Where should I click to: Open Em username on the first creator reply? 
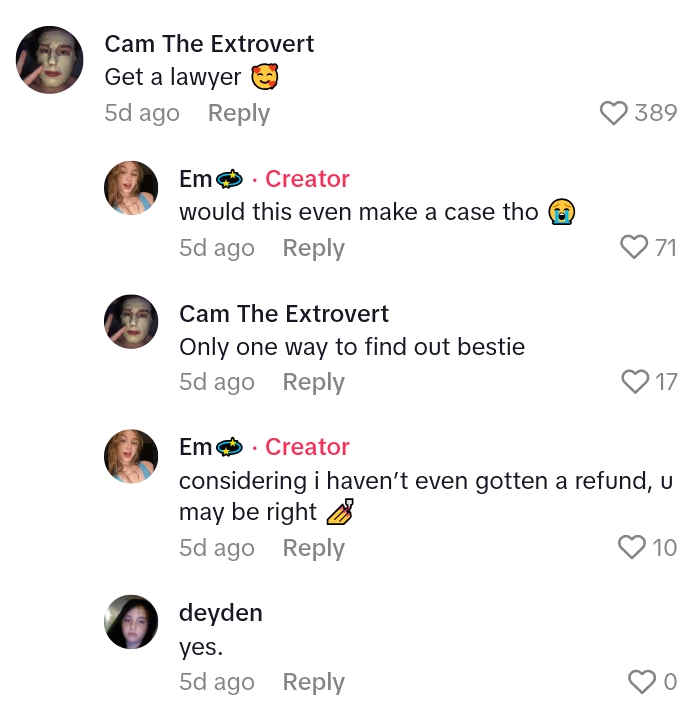[196, 179]
